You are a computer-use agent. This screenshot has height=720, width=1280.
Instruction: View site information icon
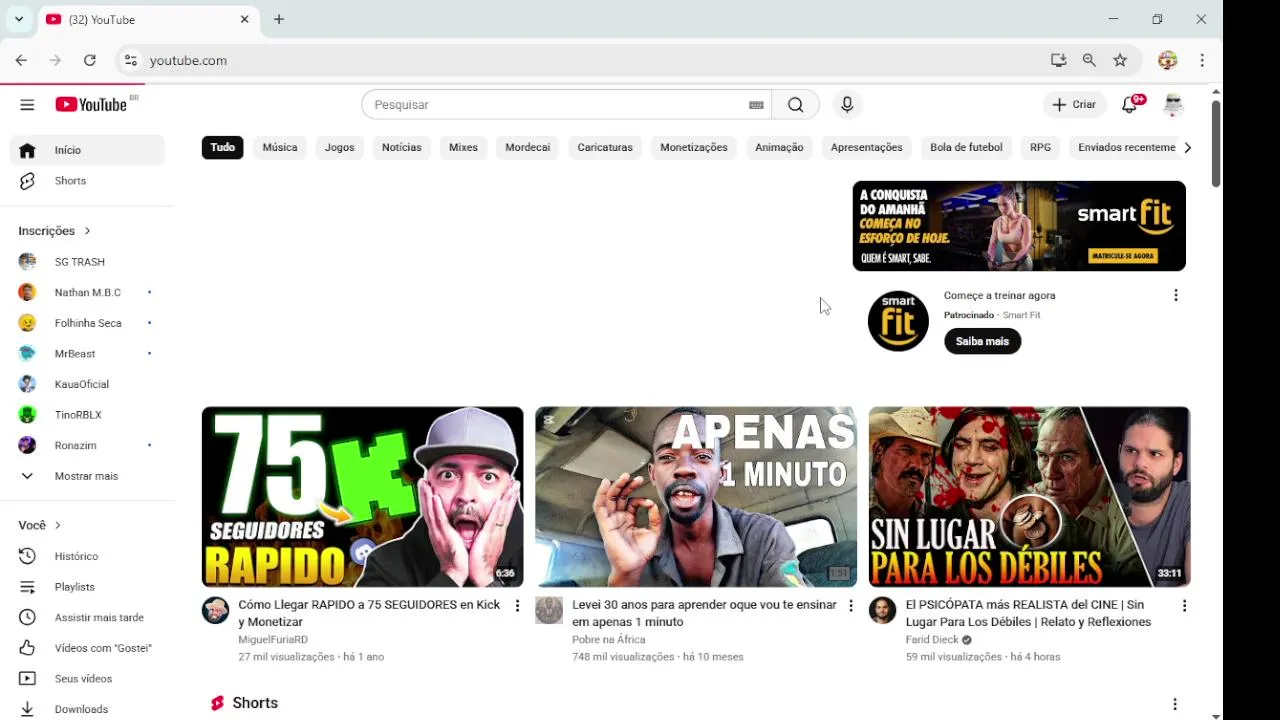[x=130, y=60]
